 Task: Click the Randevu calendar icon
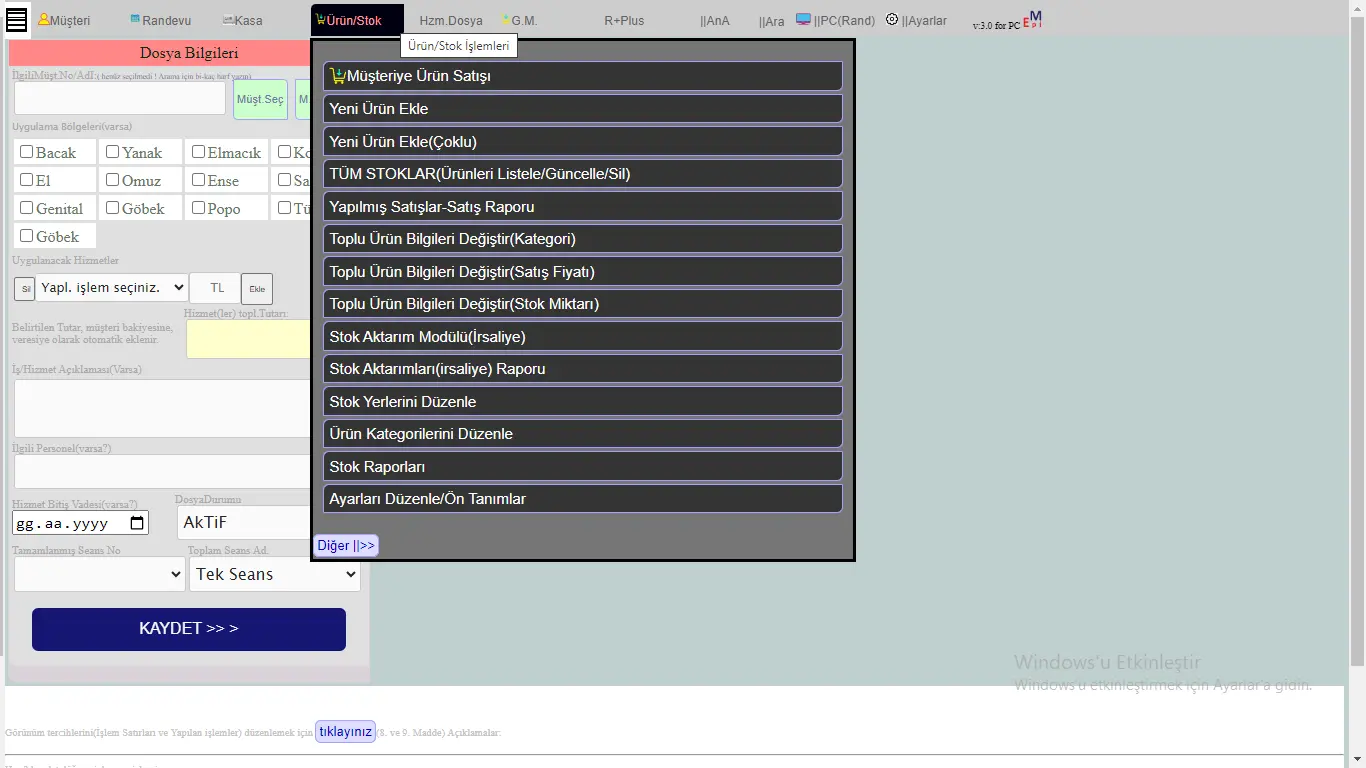135,19
